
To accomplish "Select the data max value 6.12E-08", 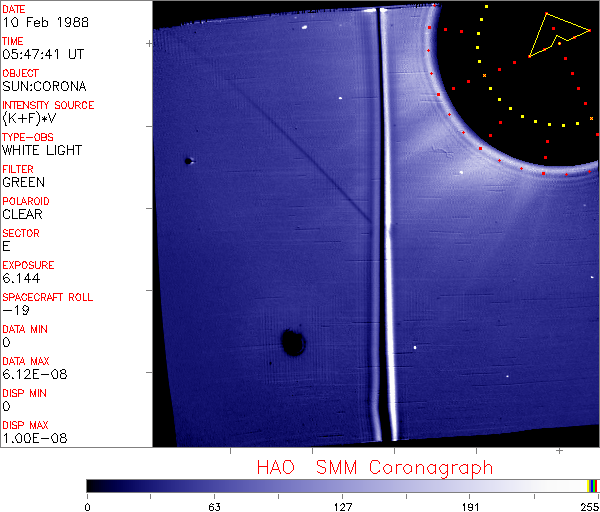I will (35, 375).
